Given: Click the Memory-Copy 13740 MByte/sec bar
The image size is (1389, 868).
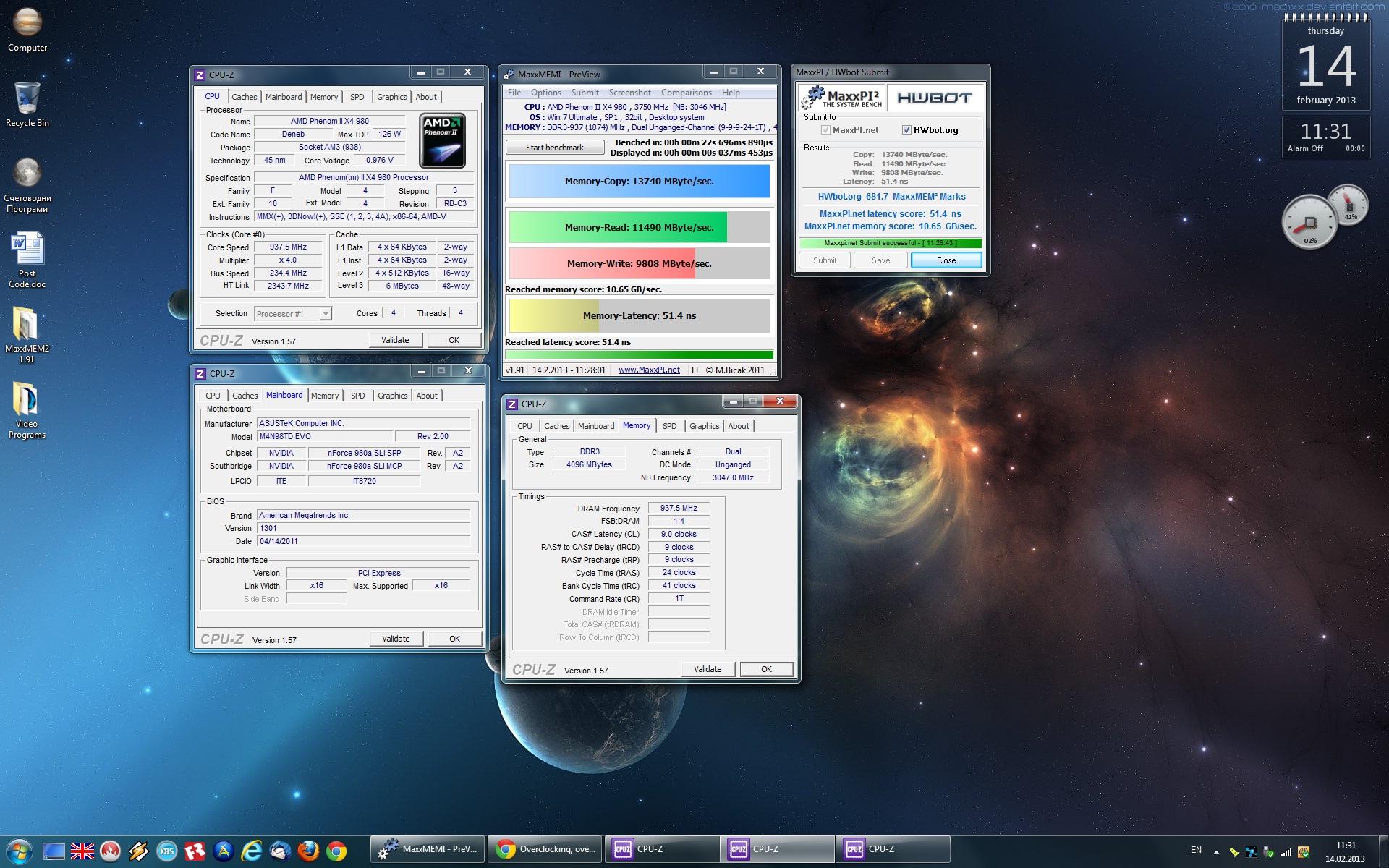Looking at the screenshot, I should [x=640, y=182].
